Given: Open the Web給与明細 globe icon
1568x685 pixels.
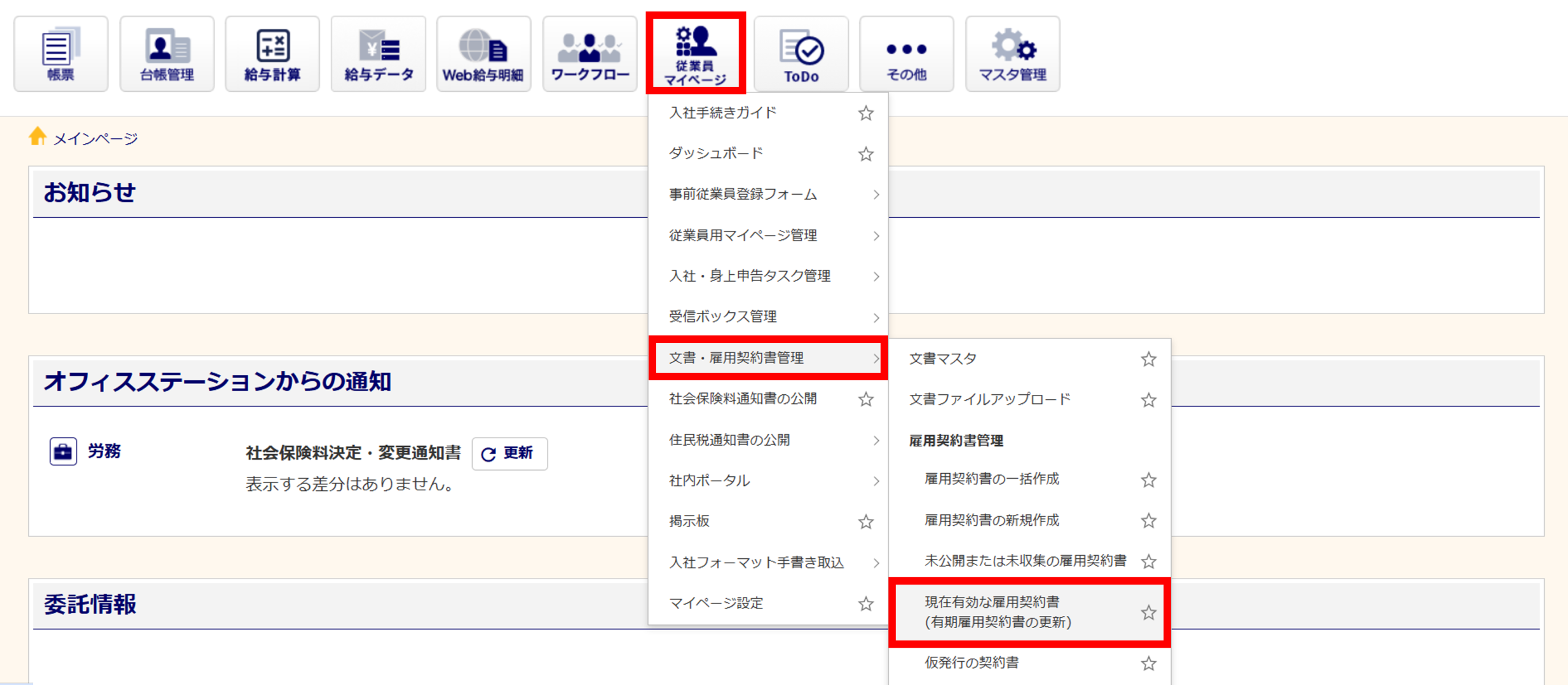Looking at the screenshot, I should point(484,54).
